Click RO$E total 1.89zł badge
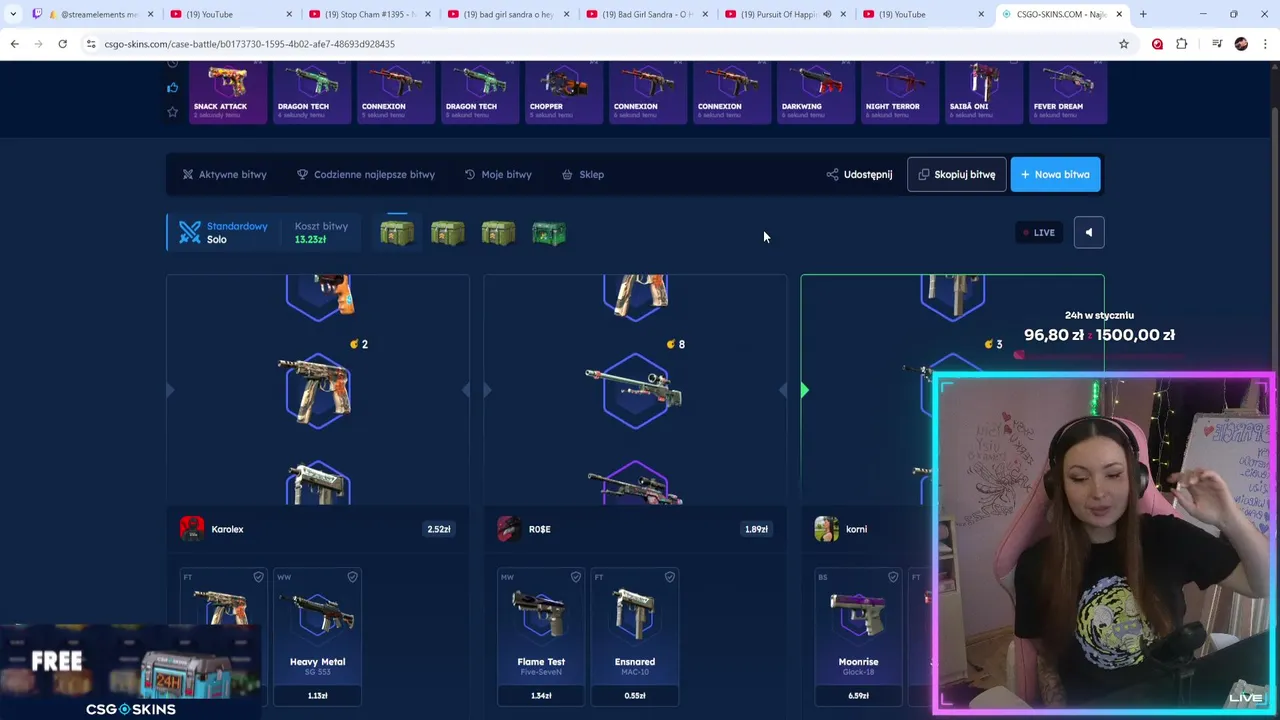 [756, 529]
